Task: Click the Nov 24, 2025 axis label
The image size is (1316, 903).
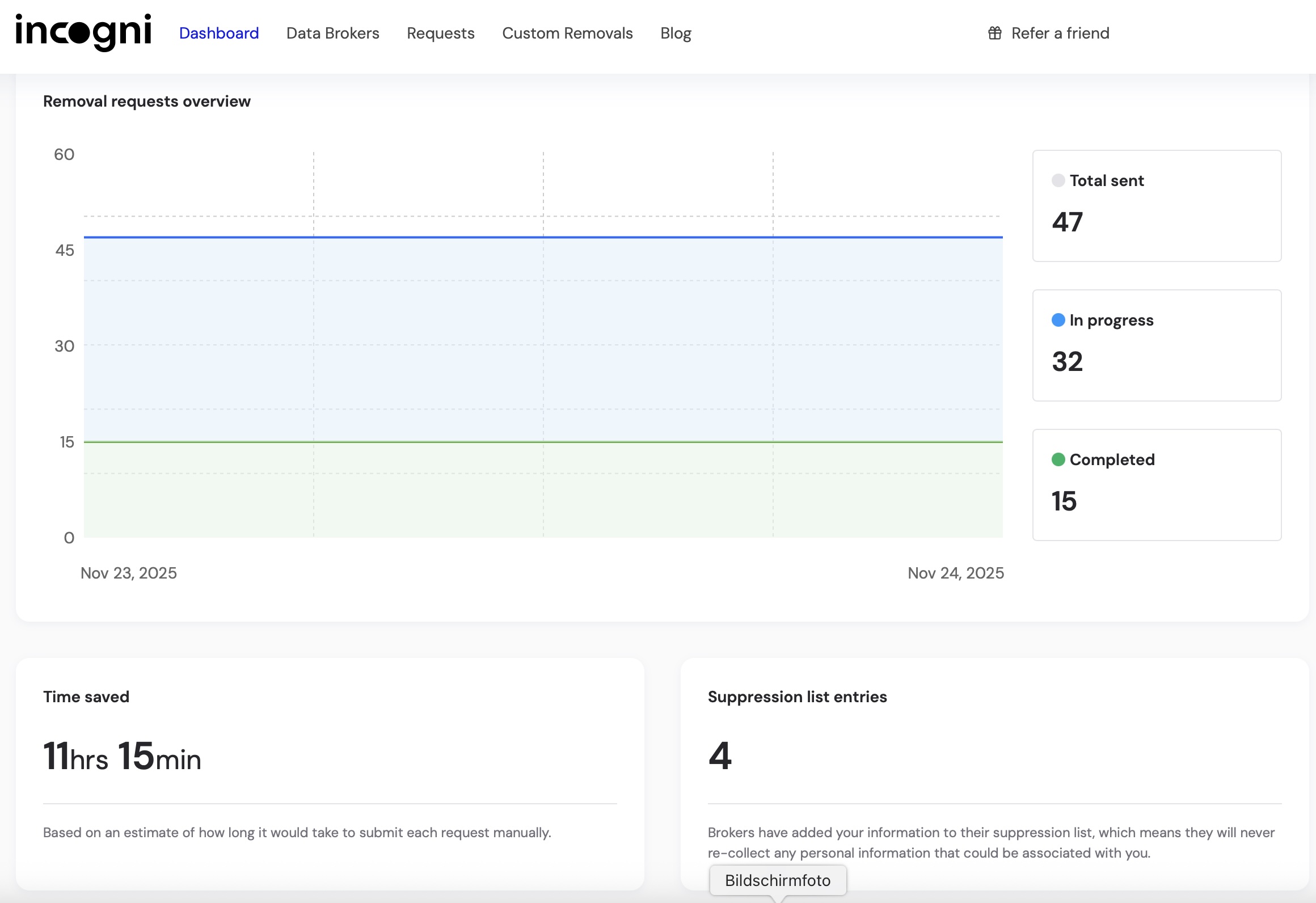Action: 955,573
